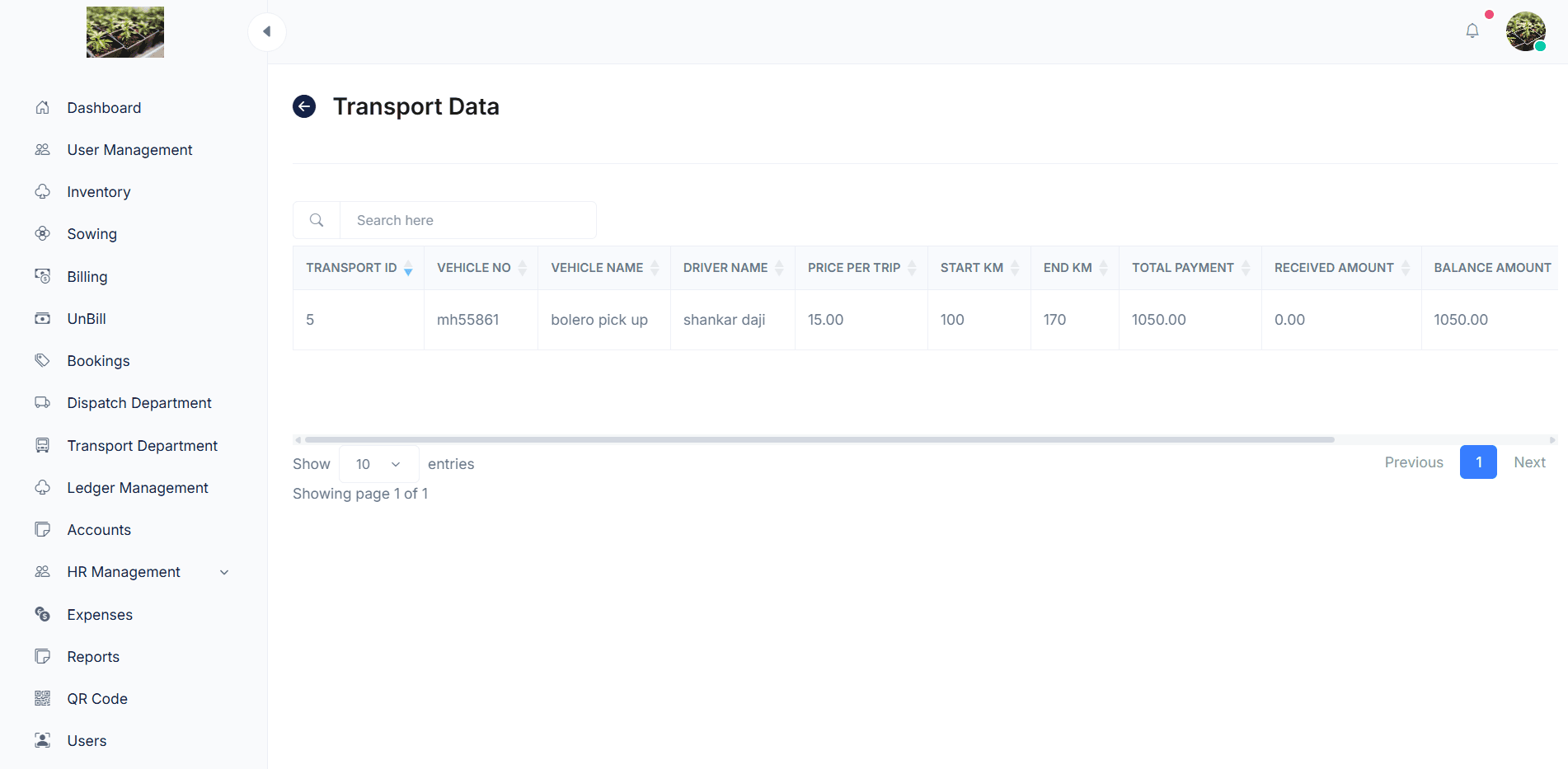Open the user profile avatar

coord(1524,31)
